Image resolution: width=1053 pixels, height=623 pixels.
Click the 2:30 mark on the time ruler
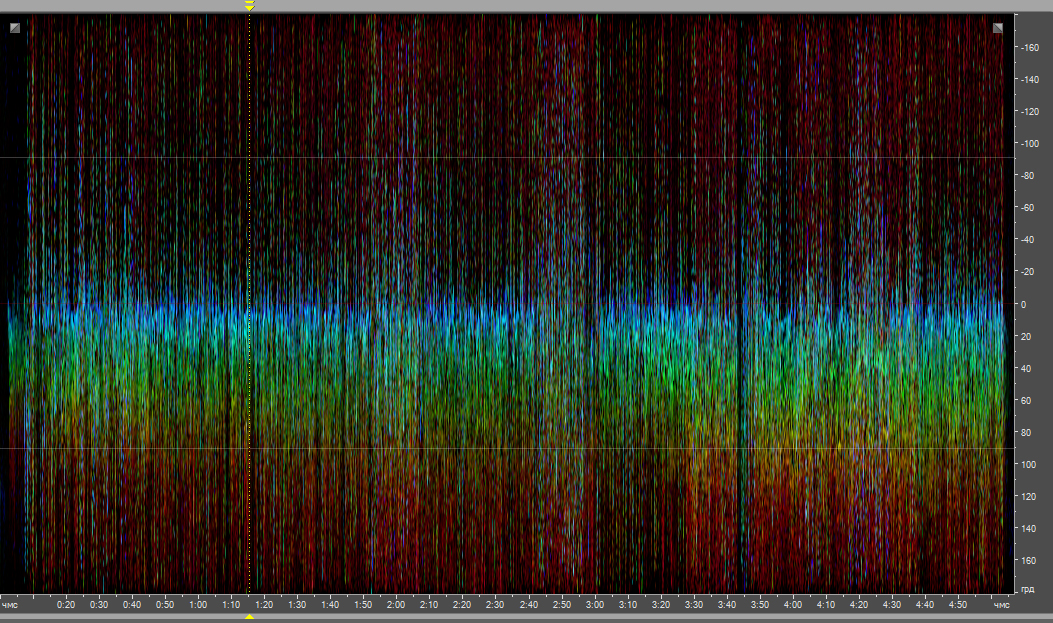click(x=495, y=605)
